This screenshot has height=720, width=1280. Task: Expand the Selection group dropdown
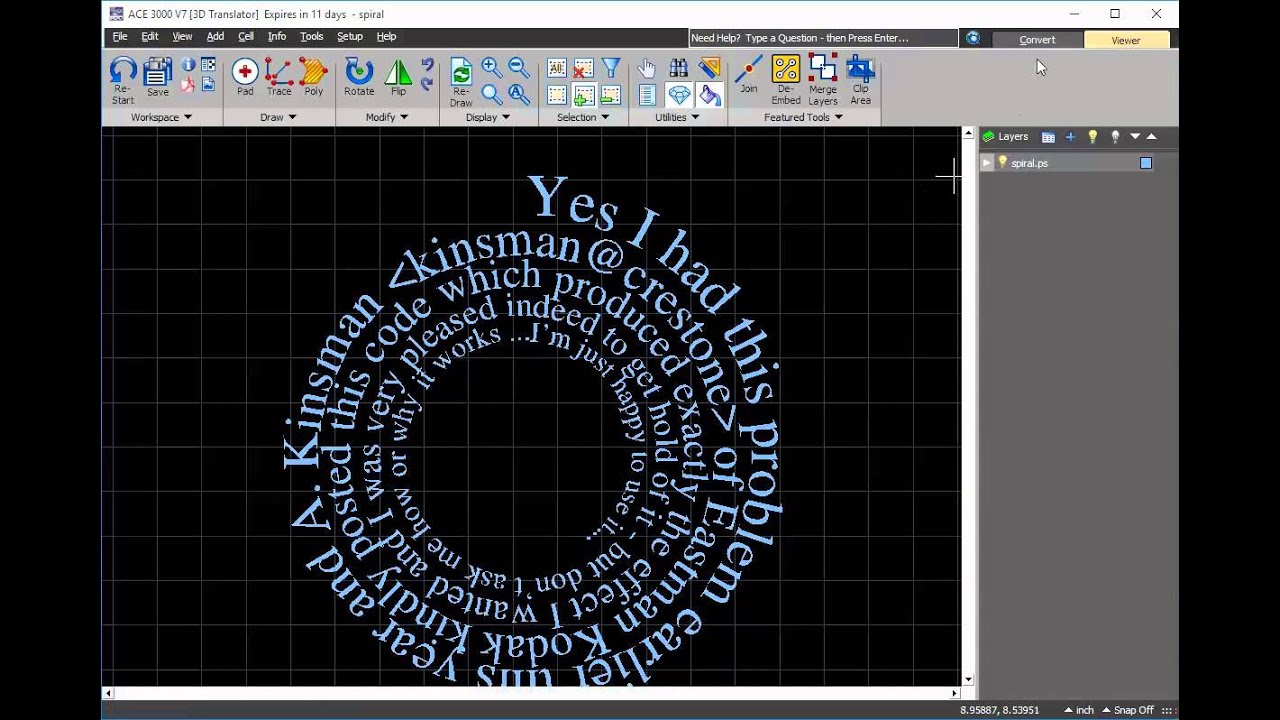(605, 117)
